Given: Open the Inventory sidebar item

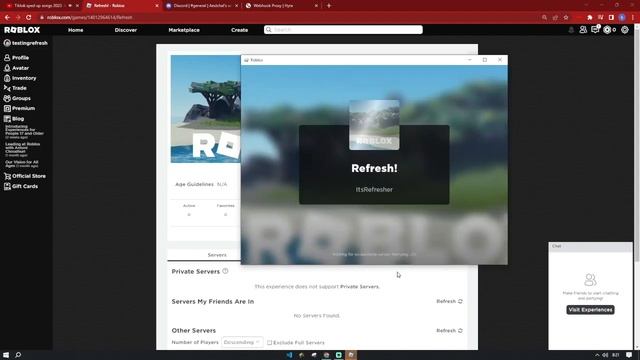Looking at the screenshot, I should coord(20,78).
